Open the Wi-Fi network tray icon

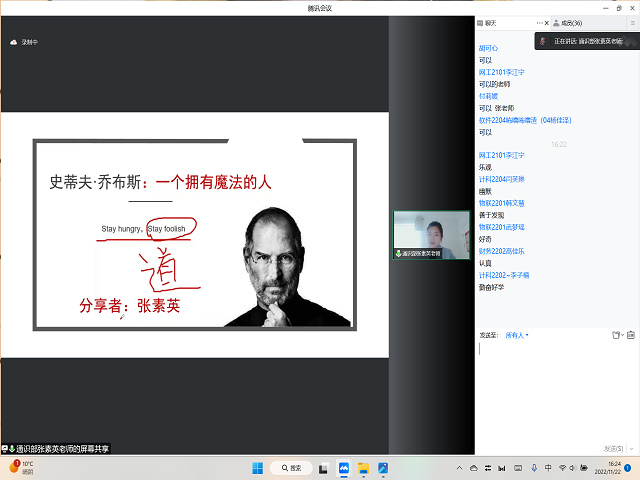click(562, 468)
